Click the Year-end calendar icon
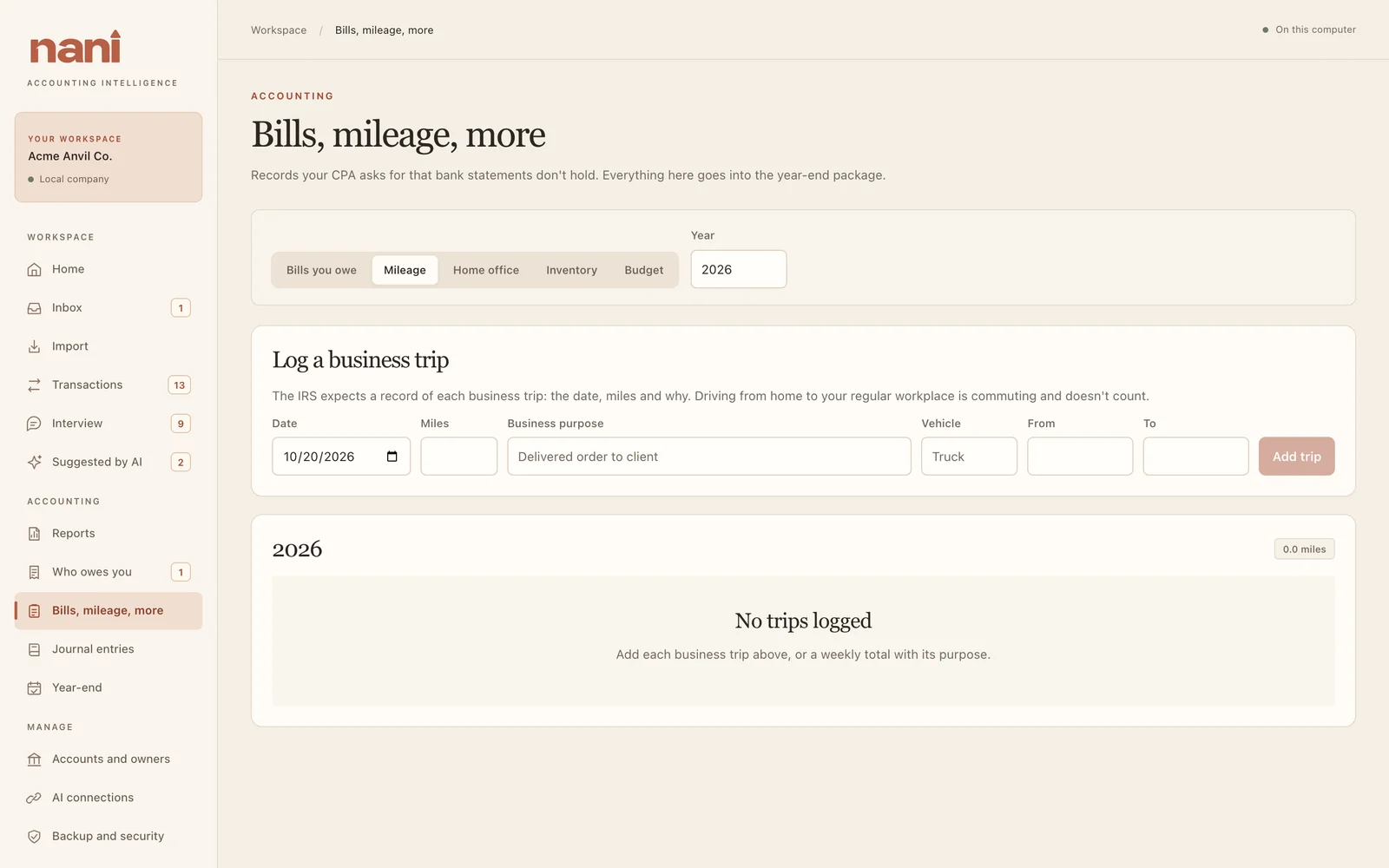This screenshot has height=868, width=1389. coord(34,687)
